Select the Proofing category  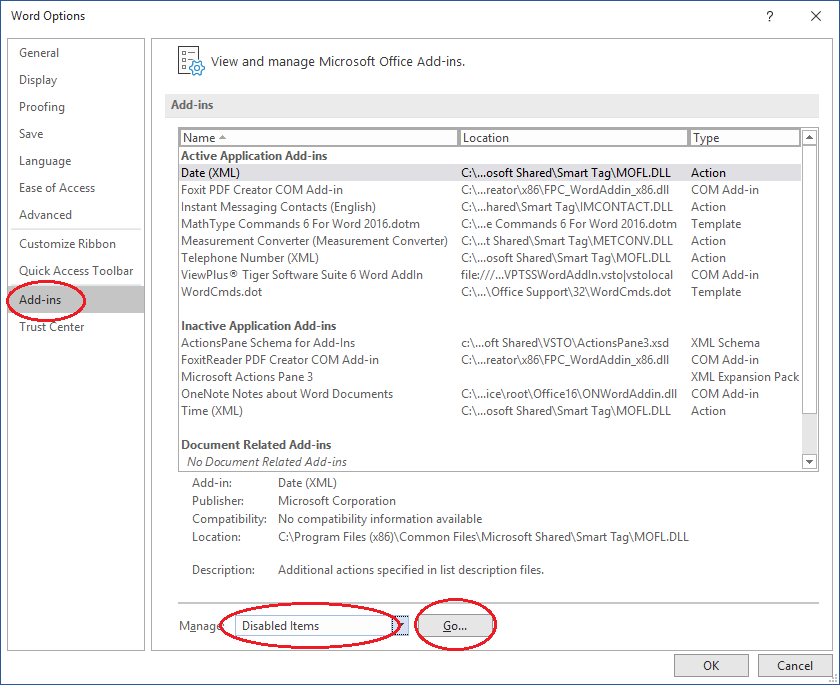tap(42, 107)
